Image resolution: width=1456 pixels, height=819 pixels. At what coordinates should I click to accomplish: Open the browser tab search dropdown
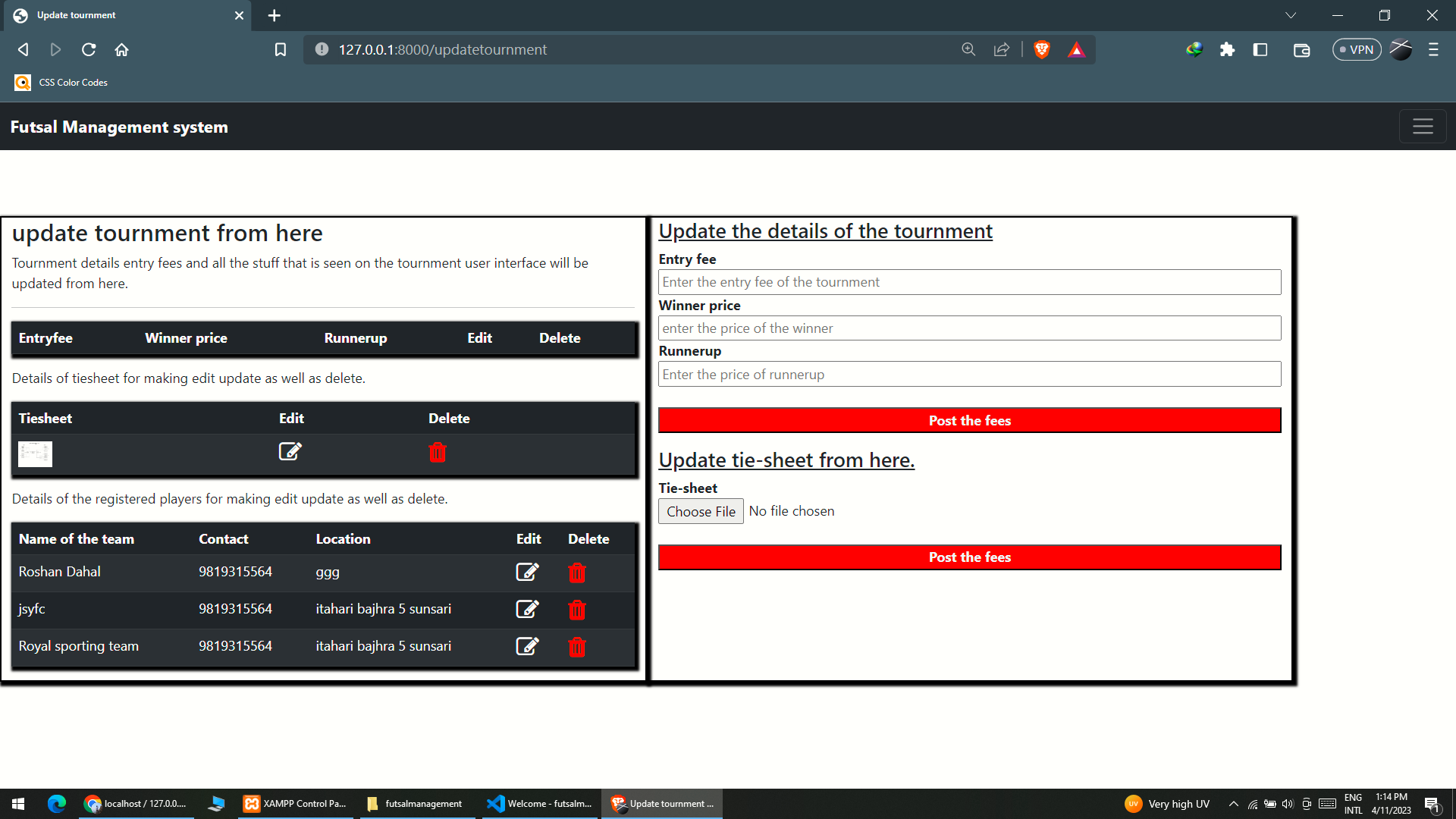(x=1291, y=15)
